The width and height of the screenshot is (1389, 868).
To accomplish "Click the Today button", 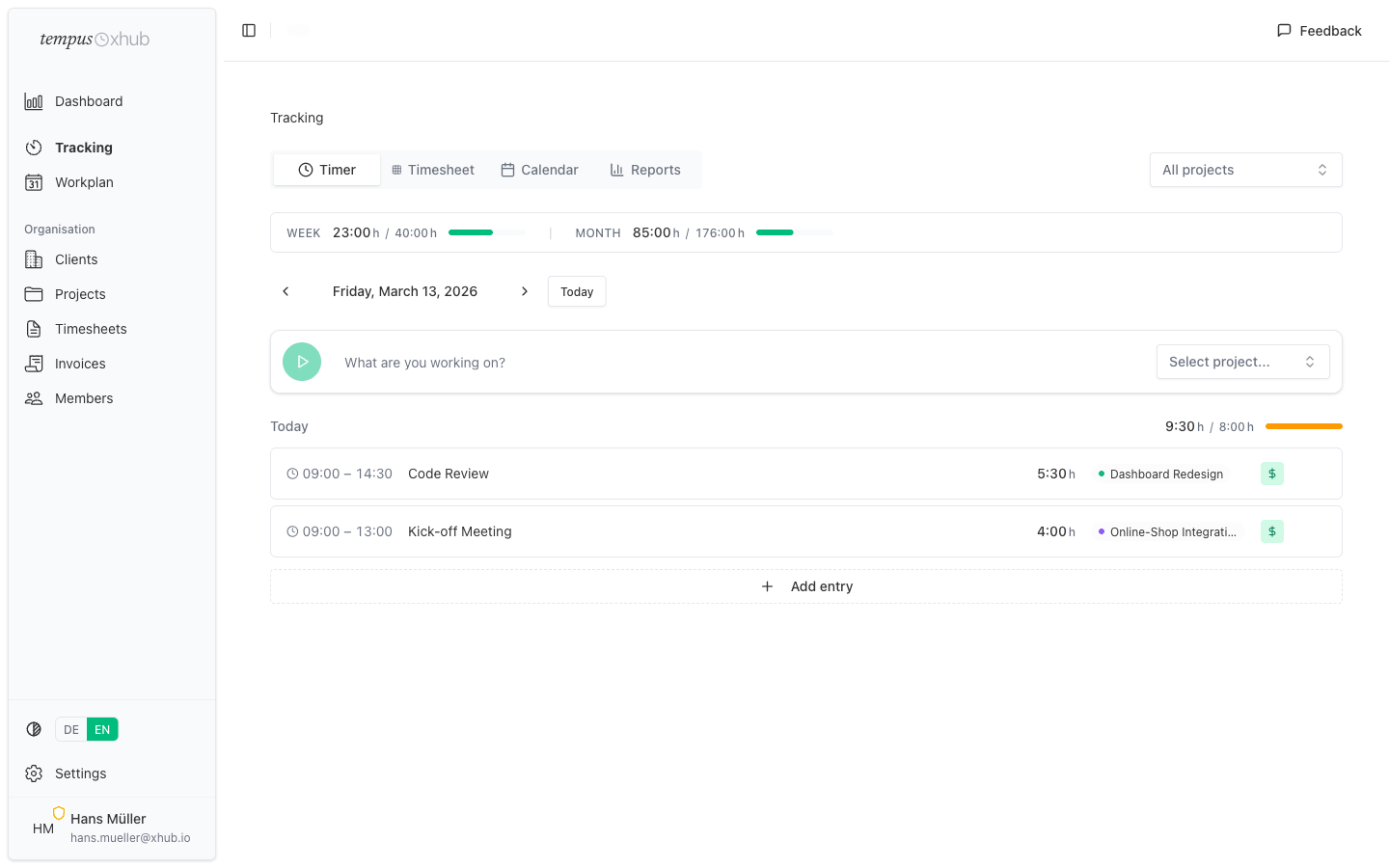I will tap(577, 291).
